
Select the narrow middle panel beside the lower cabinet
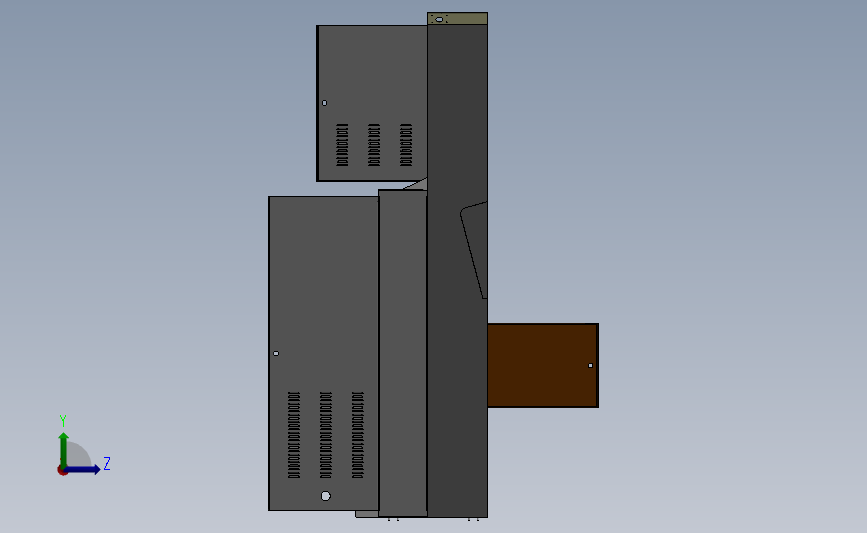tap(403, 353)
